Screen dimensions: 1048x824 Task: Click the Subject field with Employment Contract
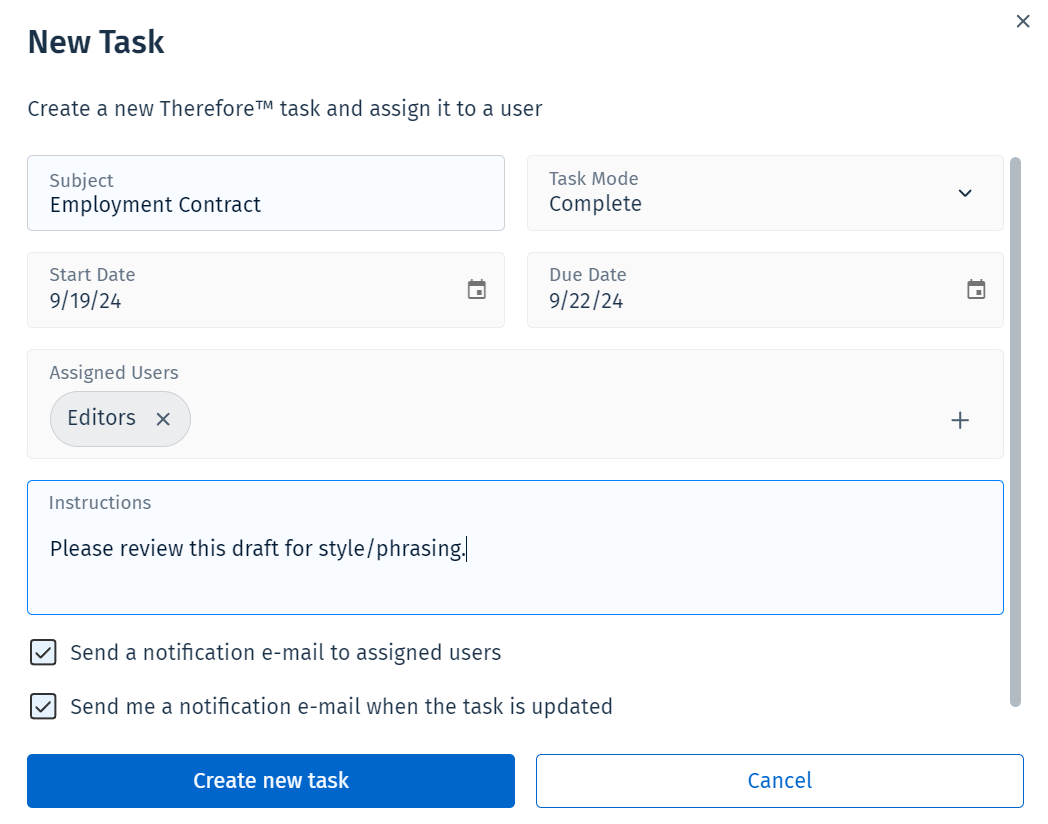coord(265,204)
